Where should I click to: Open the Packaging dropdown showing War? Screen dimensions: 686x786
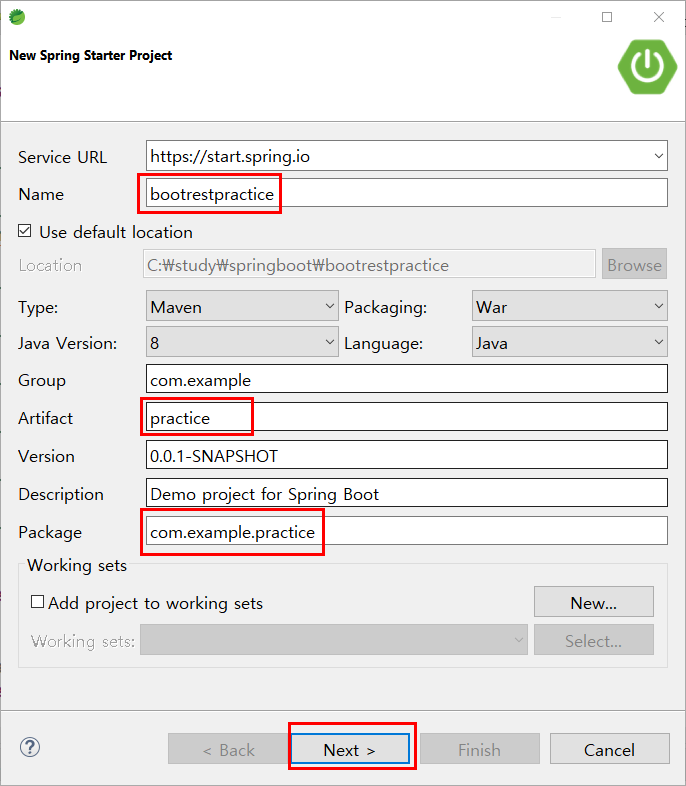(570, 306)
